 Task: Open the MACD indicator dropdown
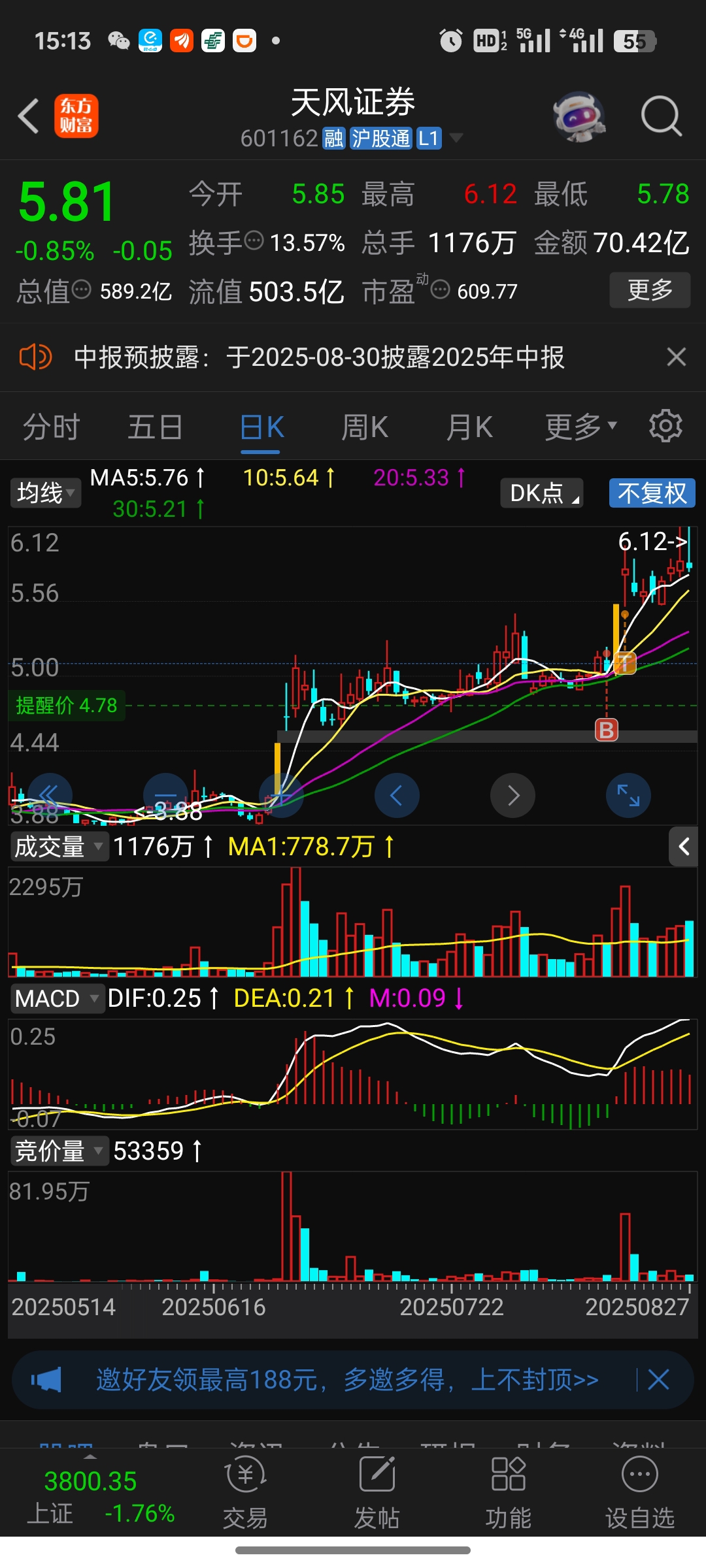[x=57, y=998]
